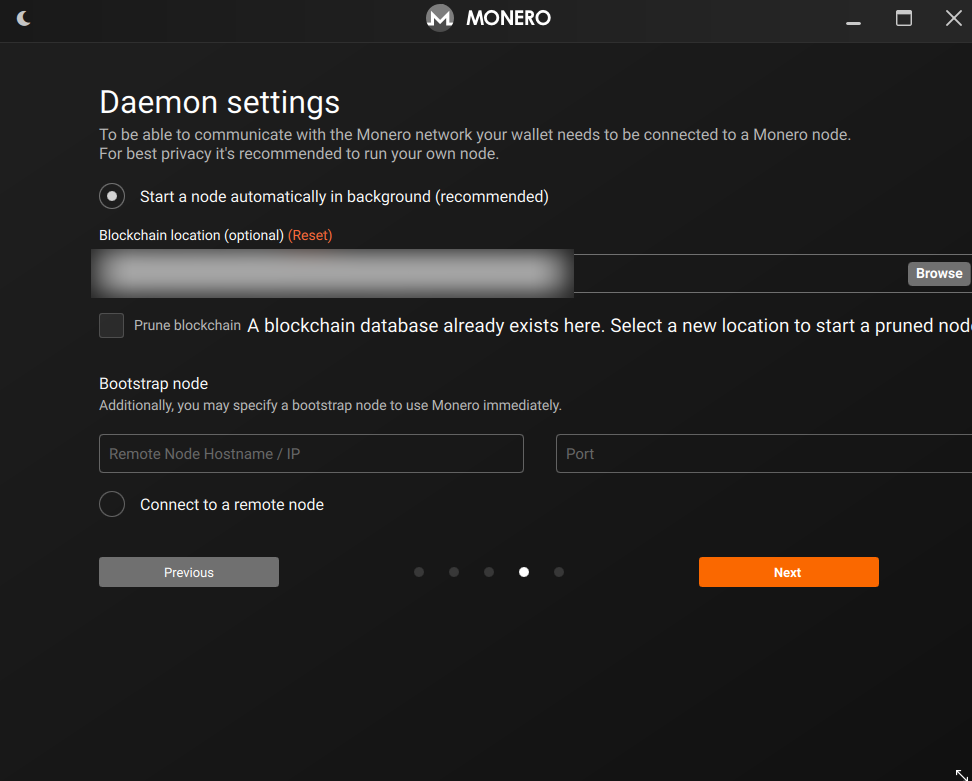Toggle dark mode with the moon icon
Image resolution: width=972 pixels, height=781 pixels.
point(24,19)
